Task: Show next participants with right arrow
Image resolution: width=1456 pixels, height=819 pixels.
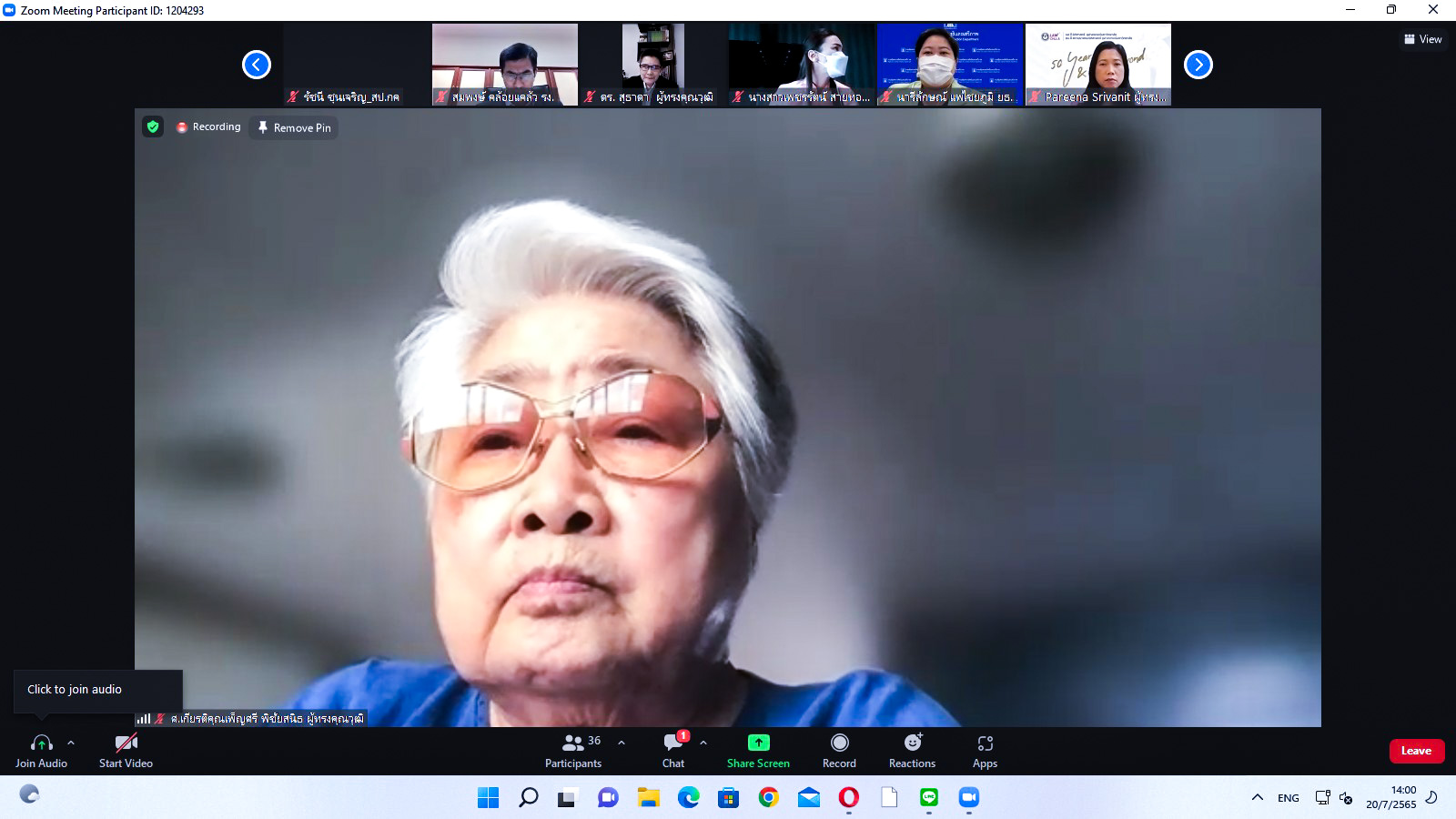Action: 1198,65
